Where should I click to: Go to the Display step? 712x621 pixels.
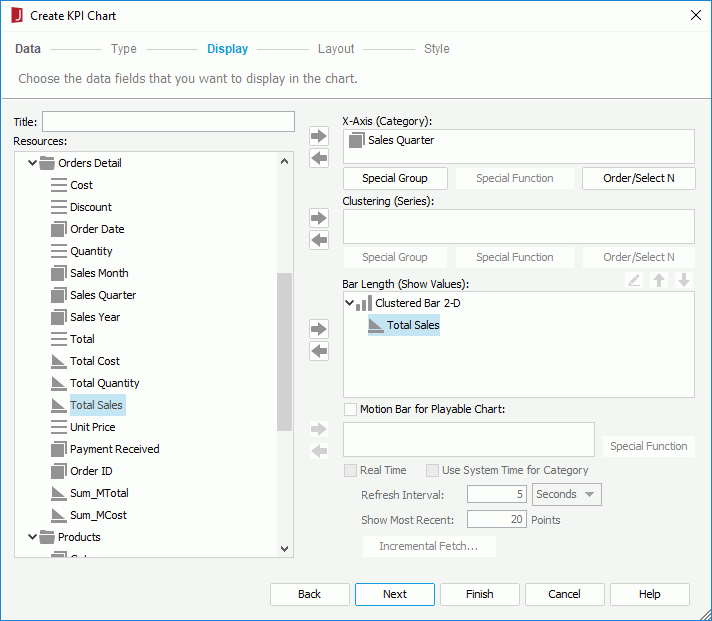(227, 49)
